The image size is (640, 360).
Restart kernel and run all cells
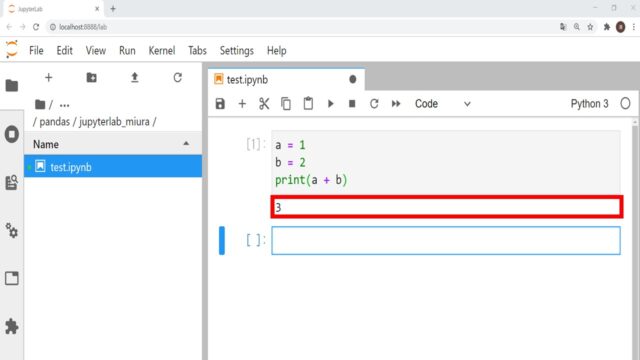point(396,104)
